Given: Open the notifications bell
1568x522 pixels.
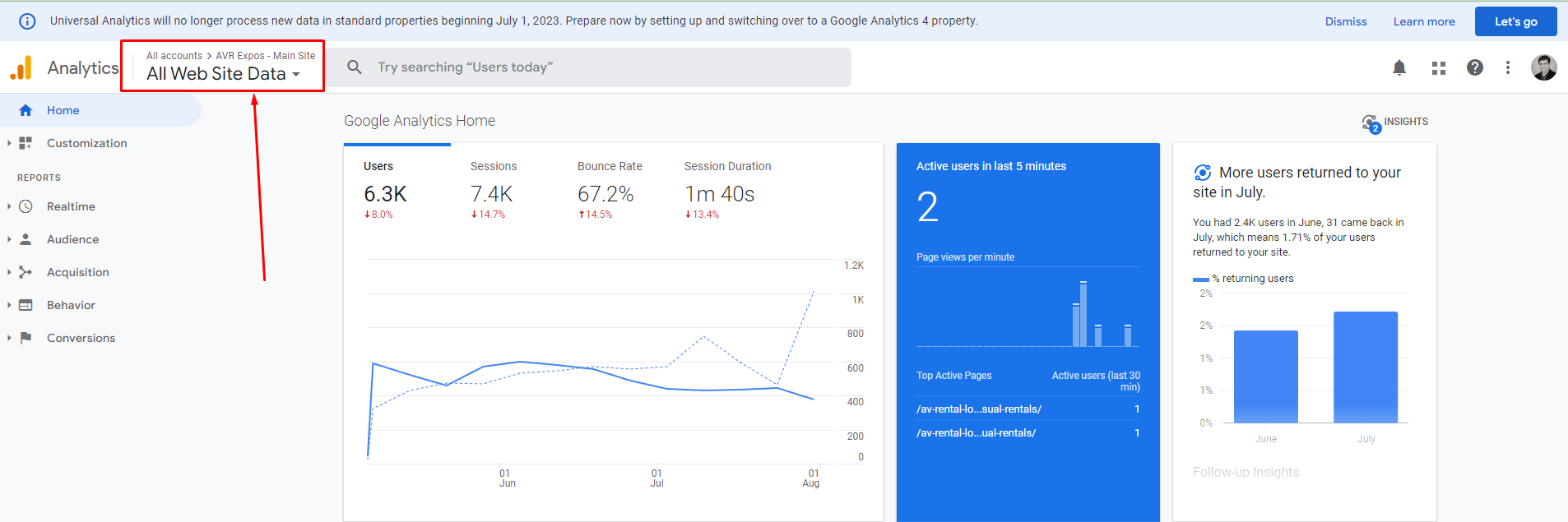Looking at the screenshot, I should (1399, 67).
